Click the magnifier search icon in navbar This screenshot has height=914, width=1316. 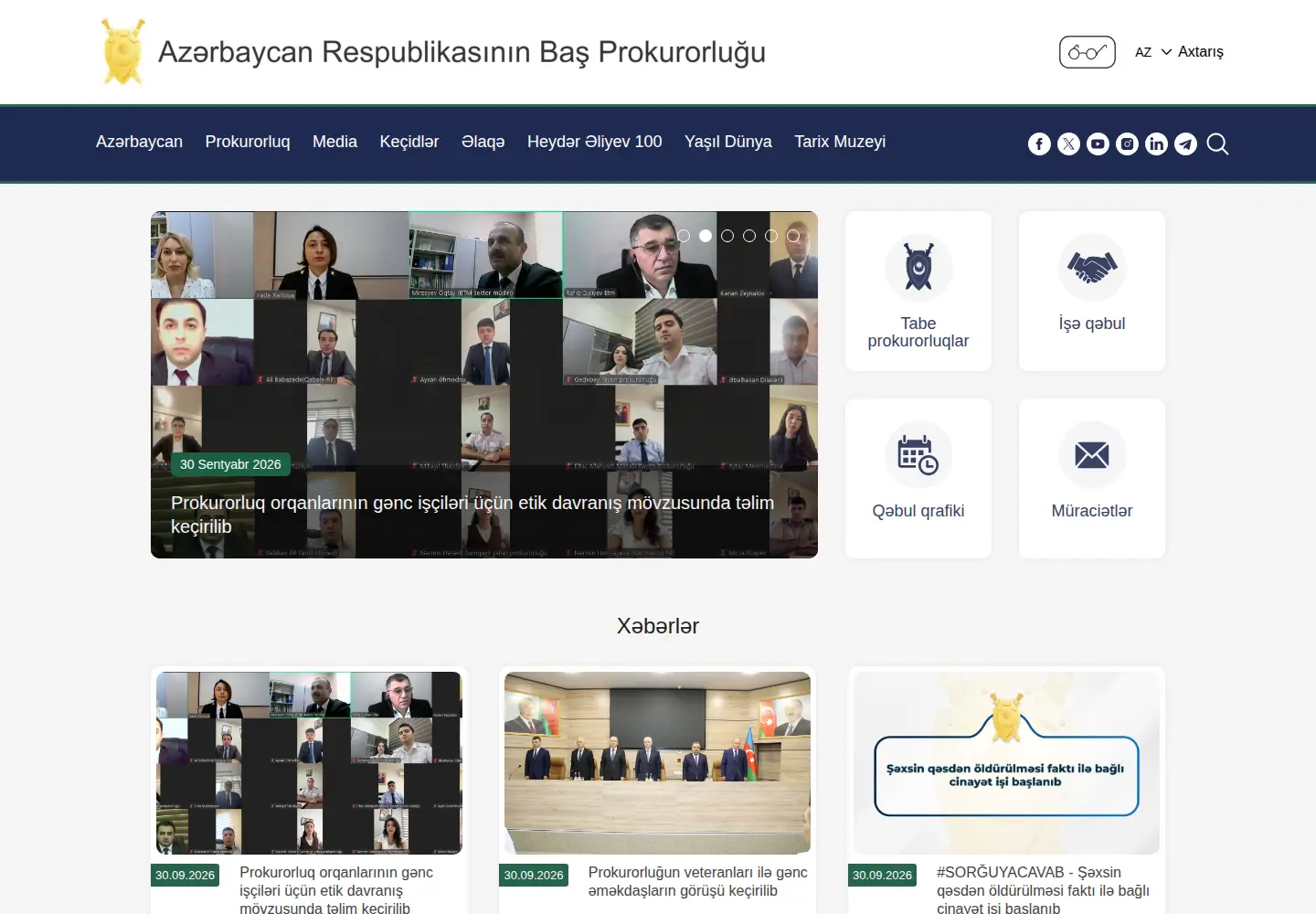pyautogui.click(x=1217, y=143)
